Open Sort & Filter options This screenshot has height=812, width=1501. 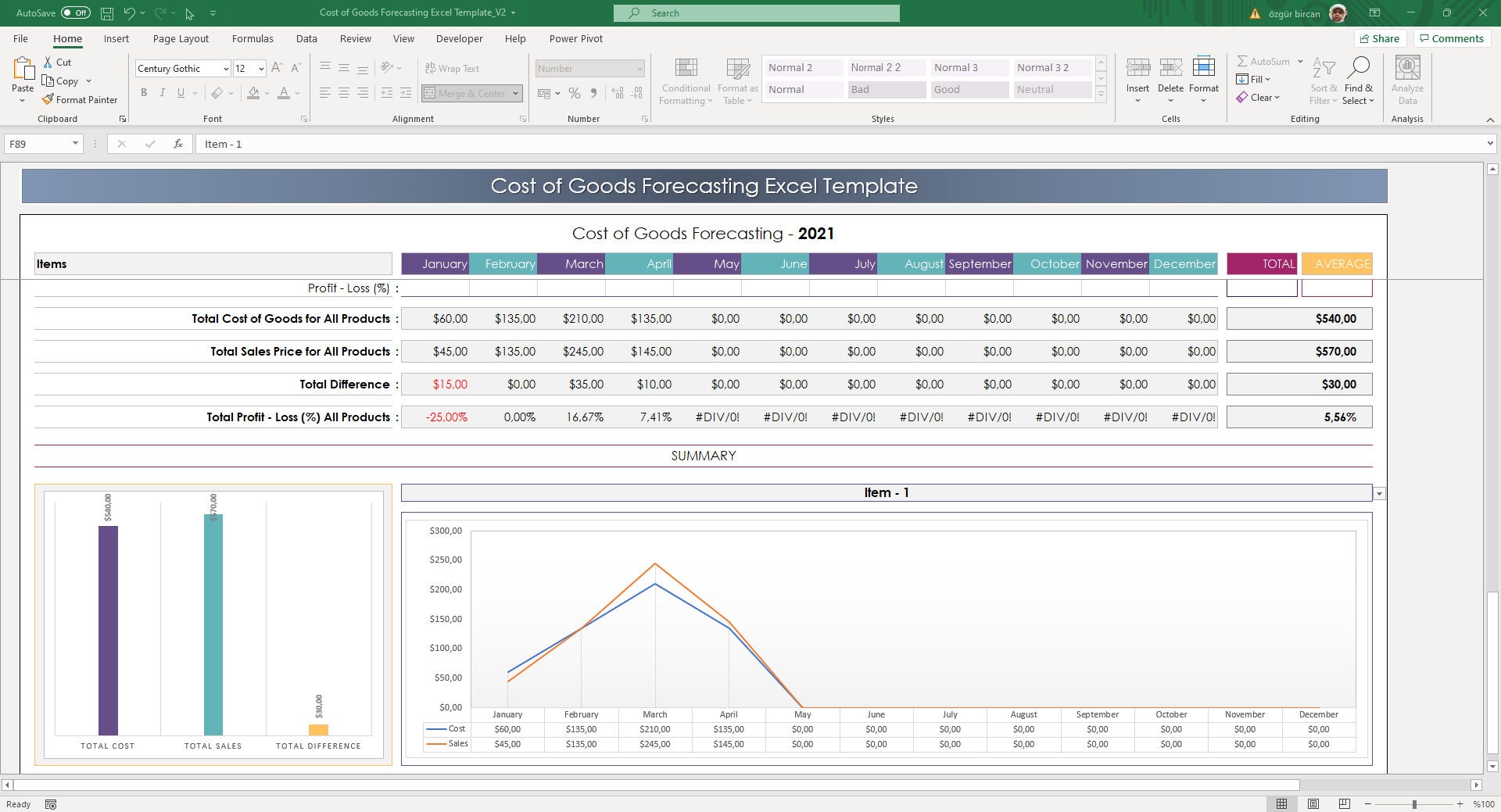[1322, 80]
